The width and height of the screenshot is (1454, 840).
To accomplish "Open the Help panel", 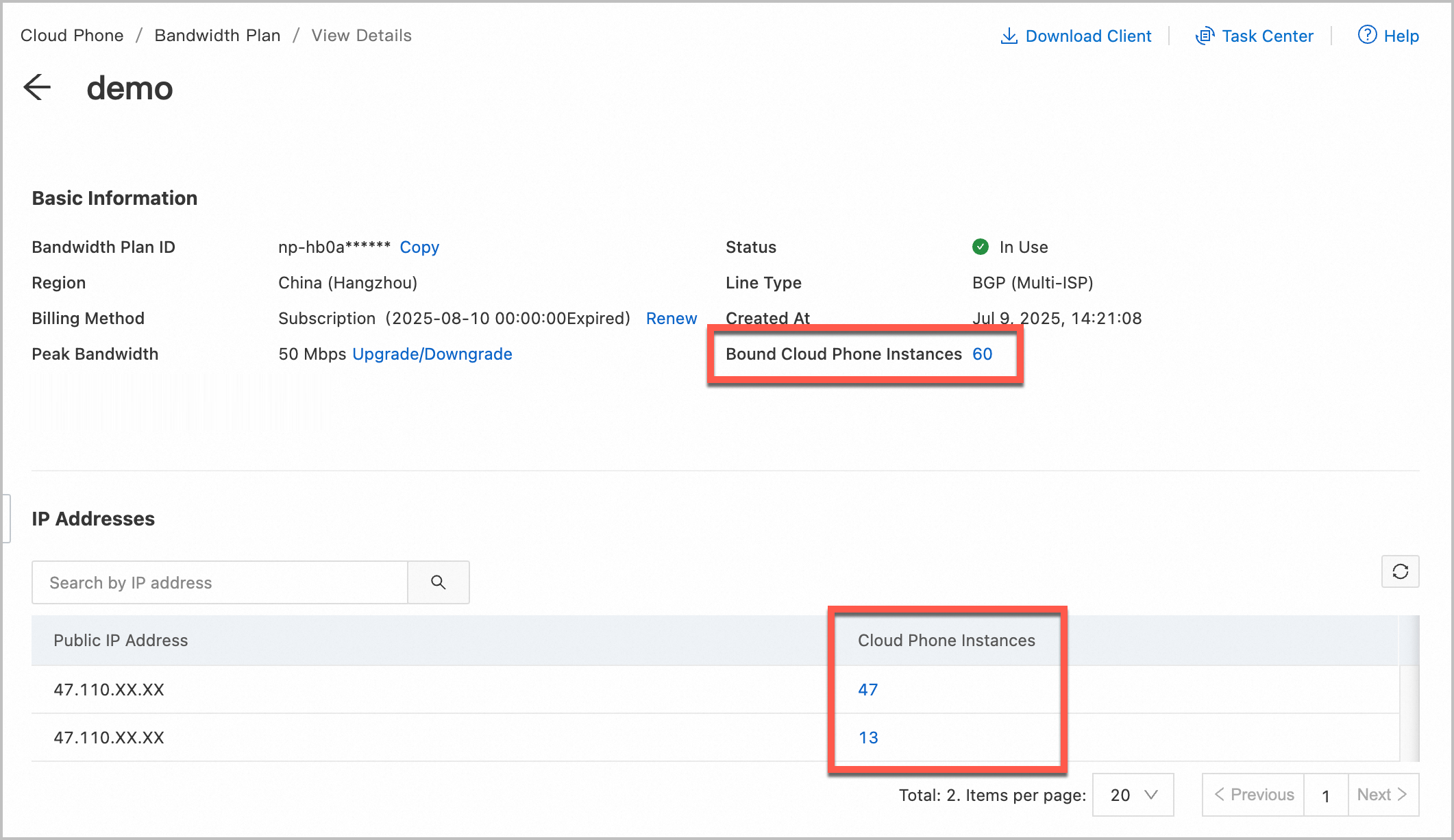I will coord(1388,36).
